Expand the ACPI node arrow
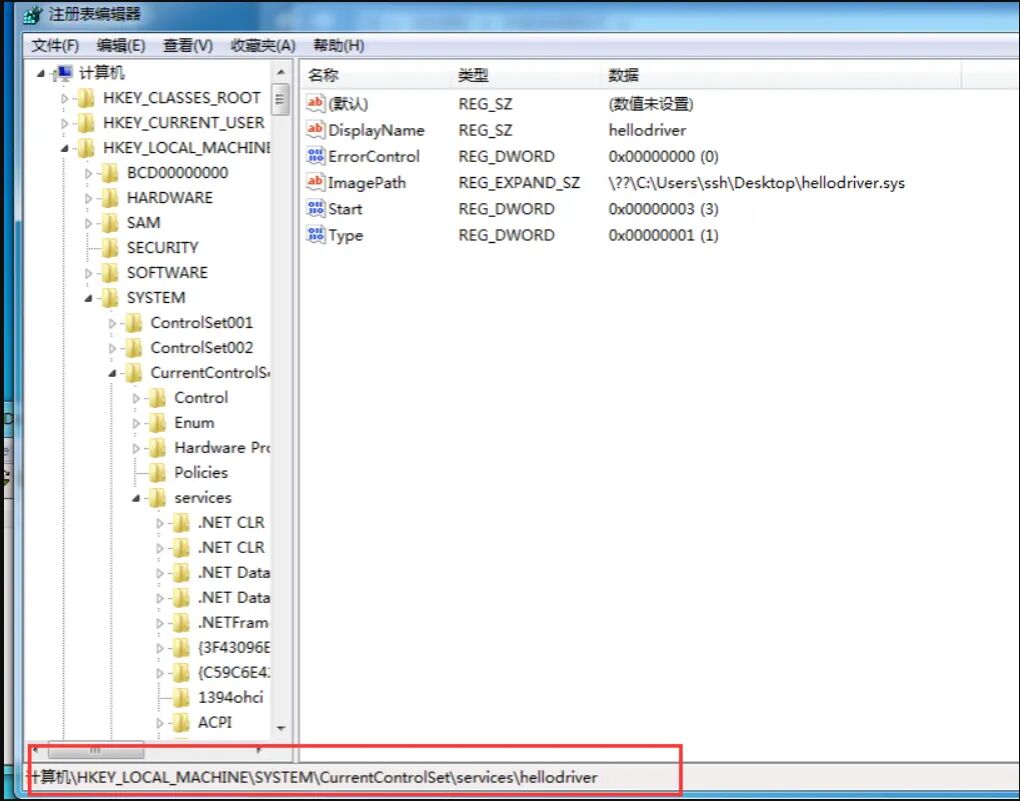The height and width of the screenshot is (801, 1020). pos(159,723)
